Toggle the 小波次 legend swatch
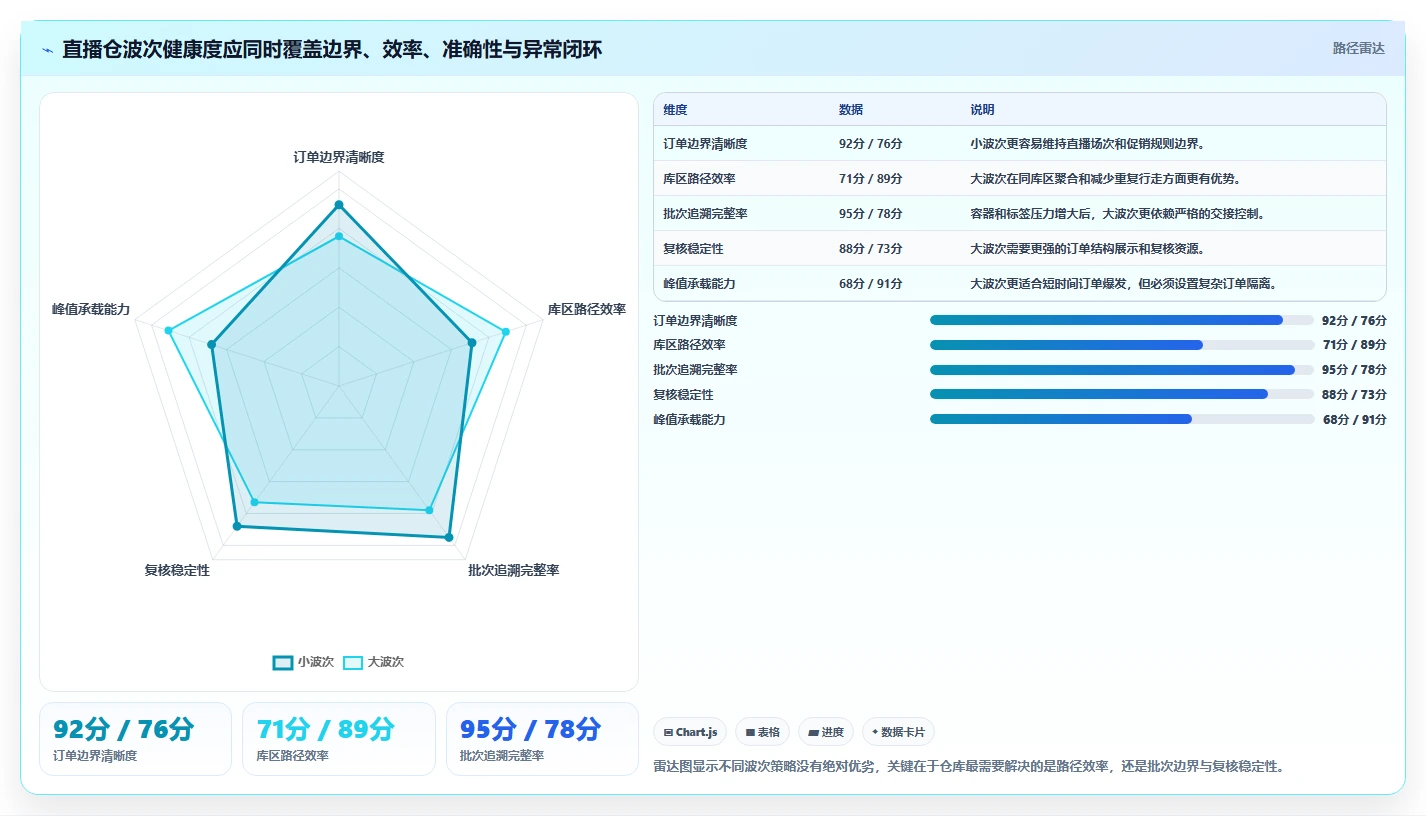The height and width of the screenshot is (816, 1426). click(x=283, y=662)
